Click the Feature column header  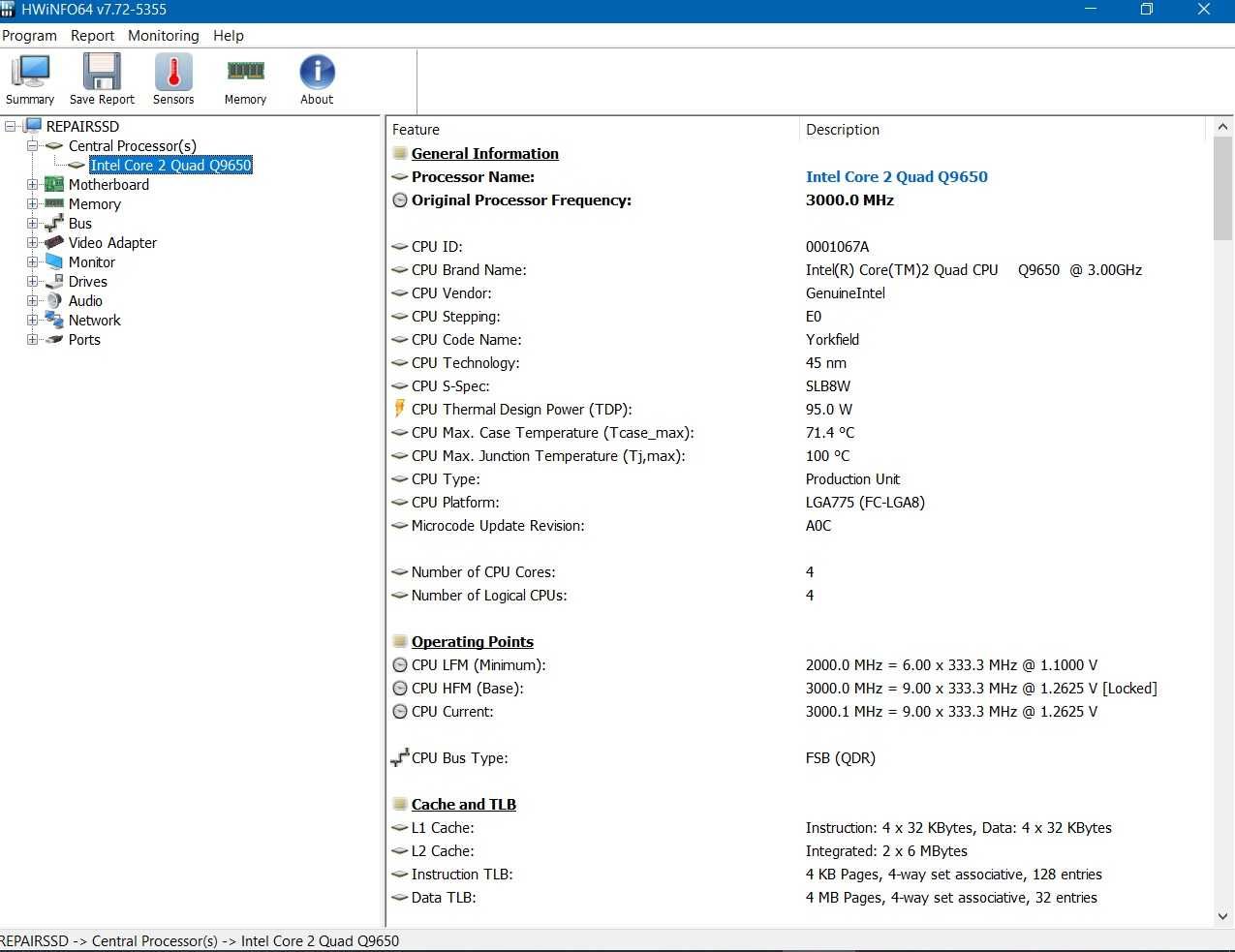593,129
